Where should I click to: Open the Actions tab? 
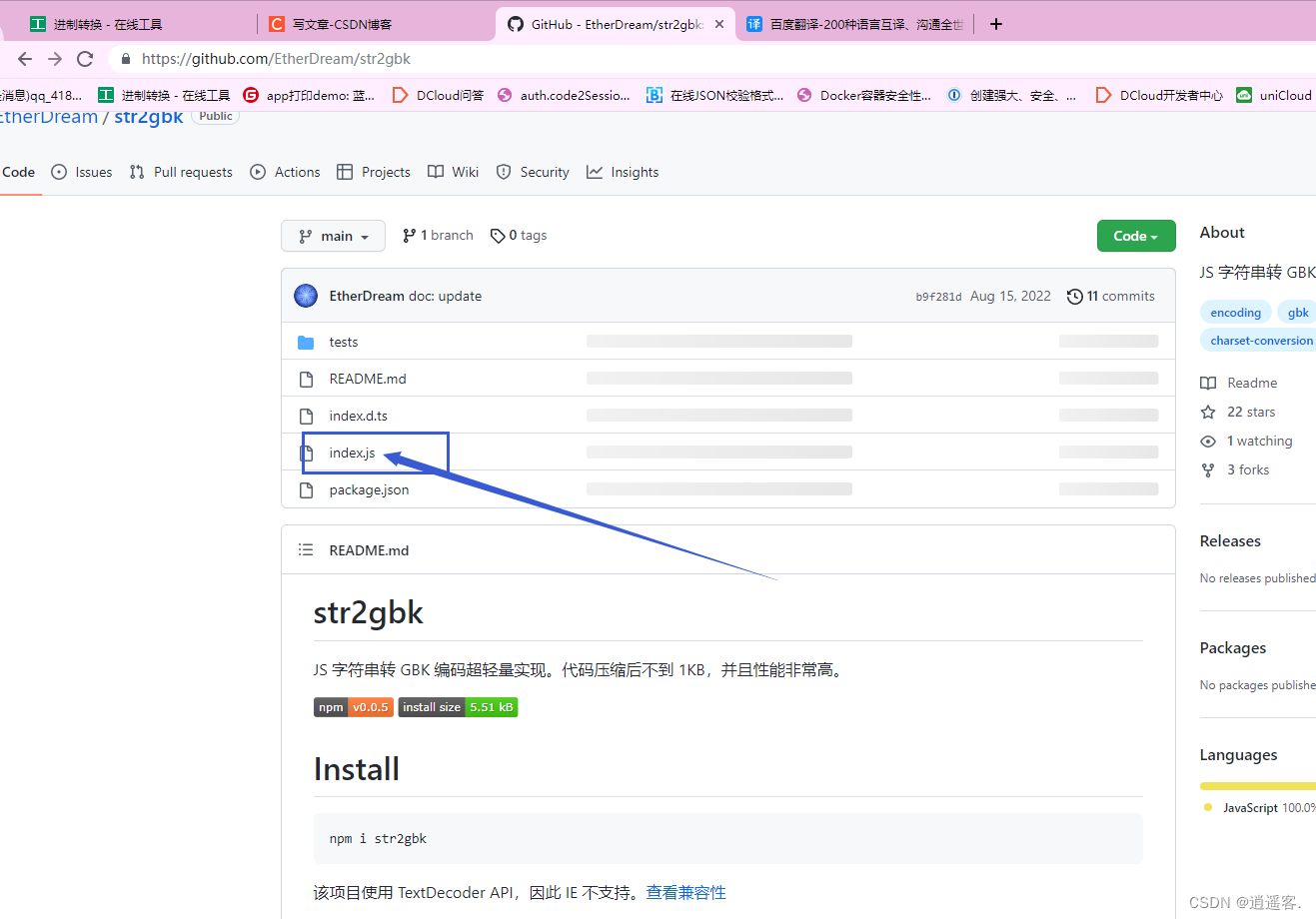(286, 172)
